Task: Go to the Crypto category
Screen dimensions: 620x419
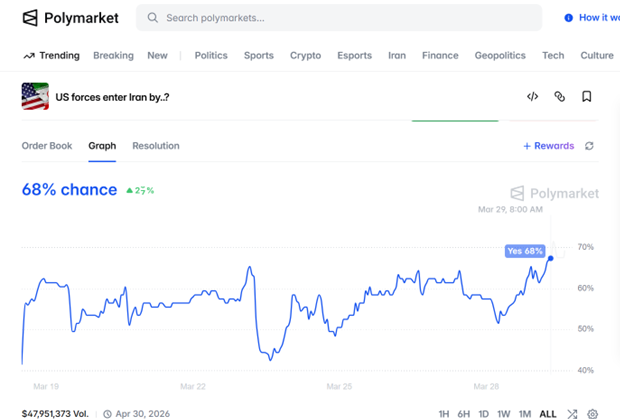Action: pos(305,56)
